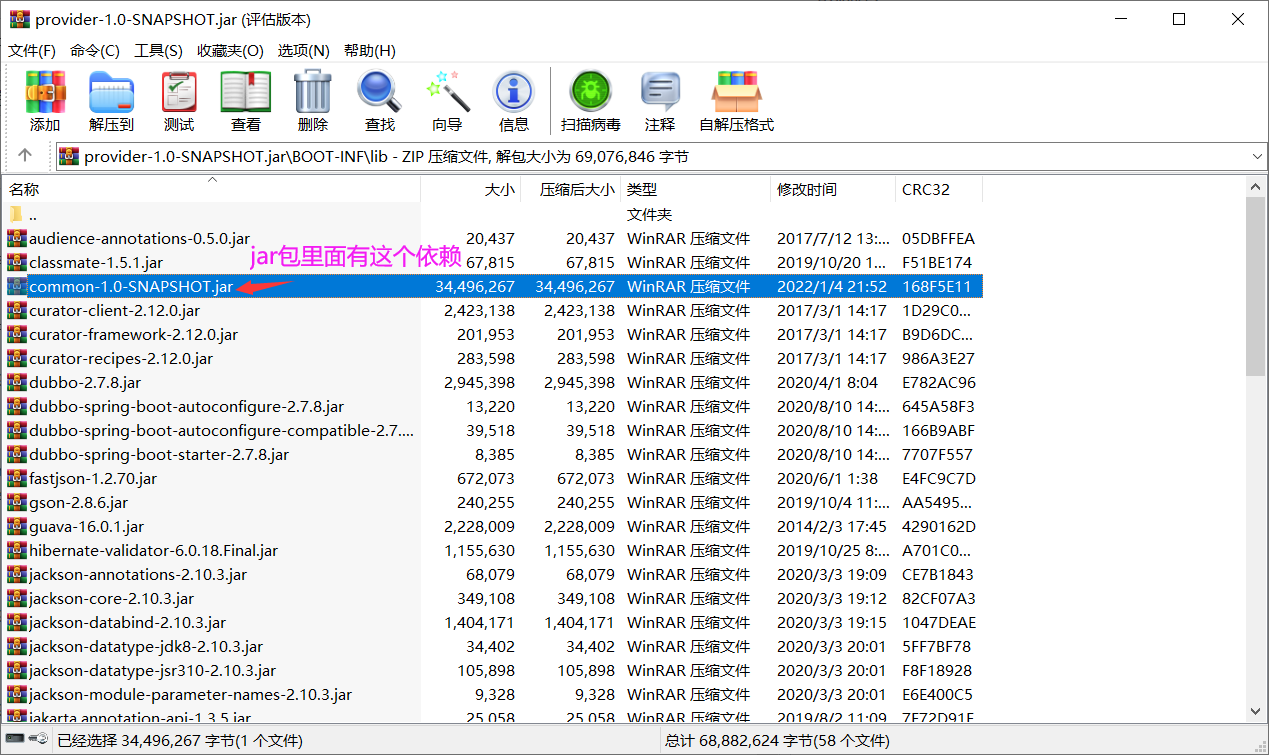Run the 测试 (Test) archive tool
Image resolution: width=1269 pixels, height=755 pixels.
pos(179,102)
